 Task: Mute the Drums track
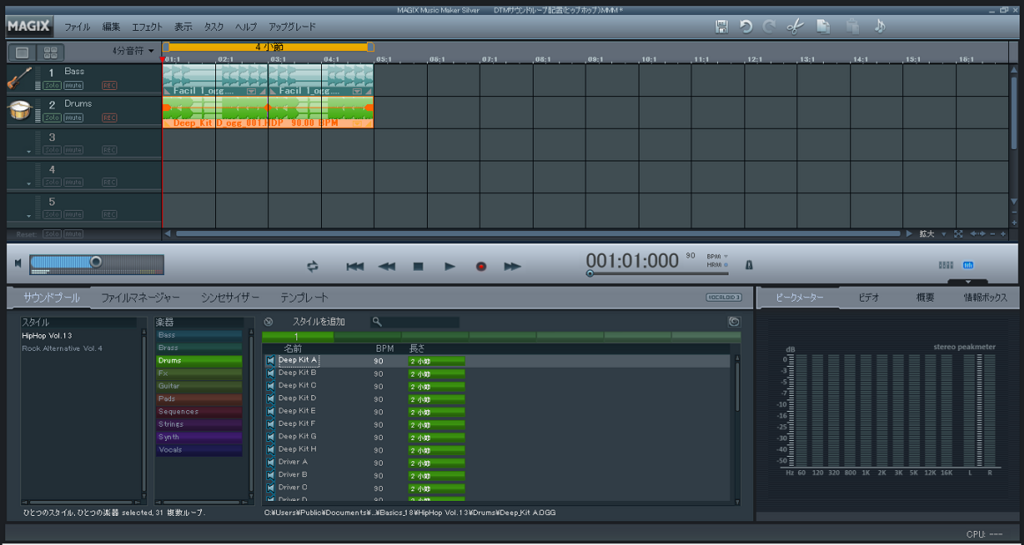point(73,117)
